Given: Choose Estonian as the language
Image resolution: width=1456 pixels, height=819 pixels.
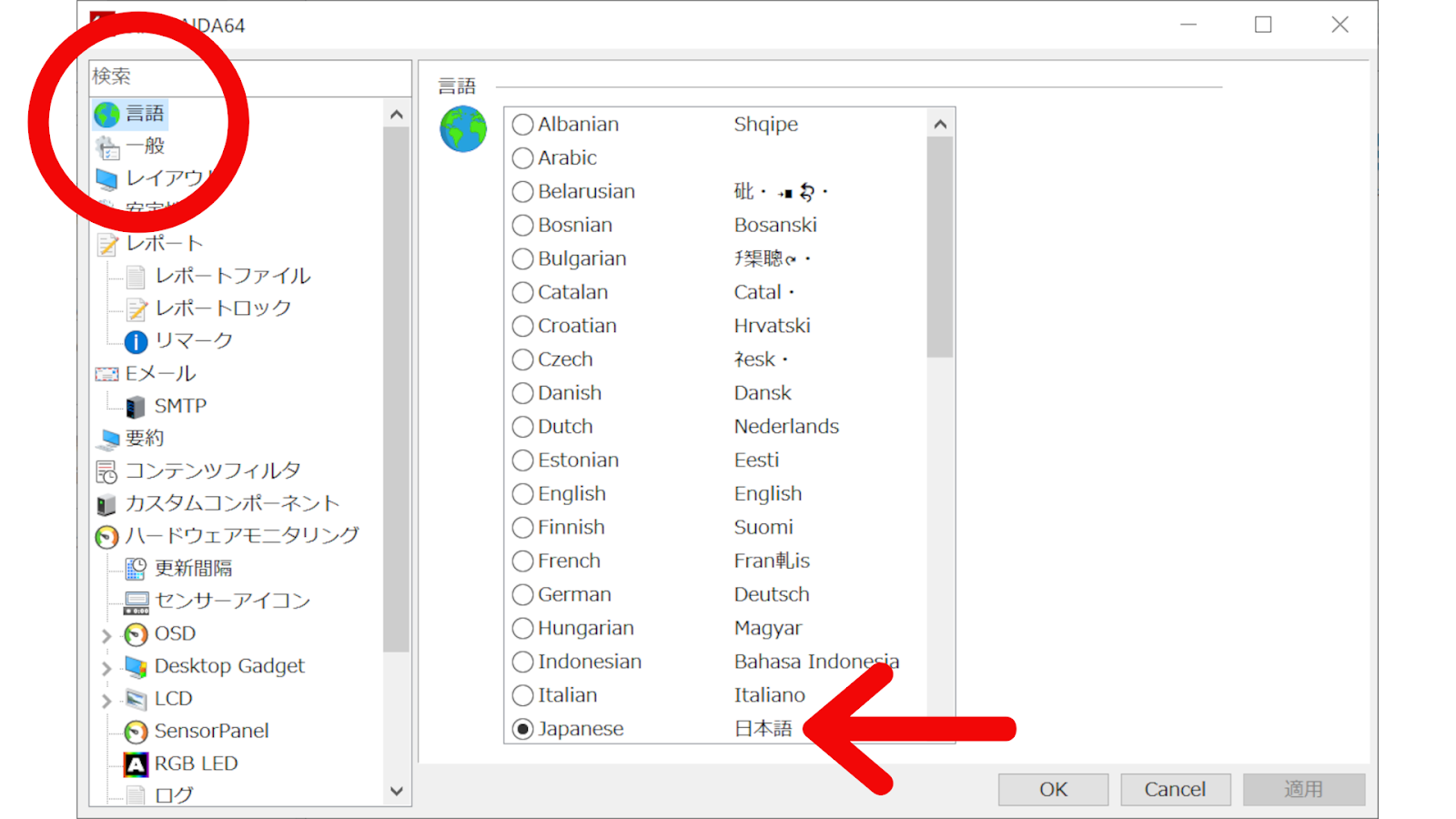Looking at the screenshot, I should 522,461.
